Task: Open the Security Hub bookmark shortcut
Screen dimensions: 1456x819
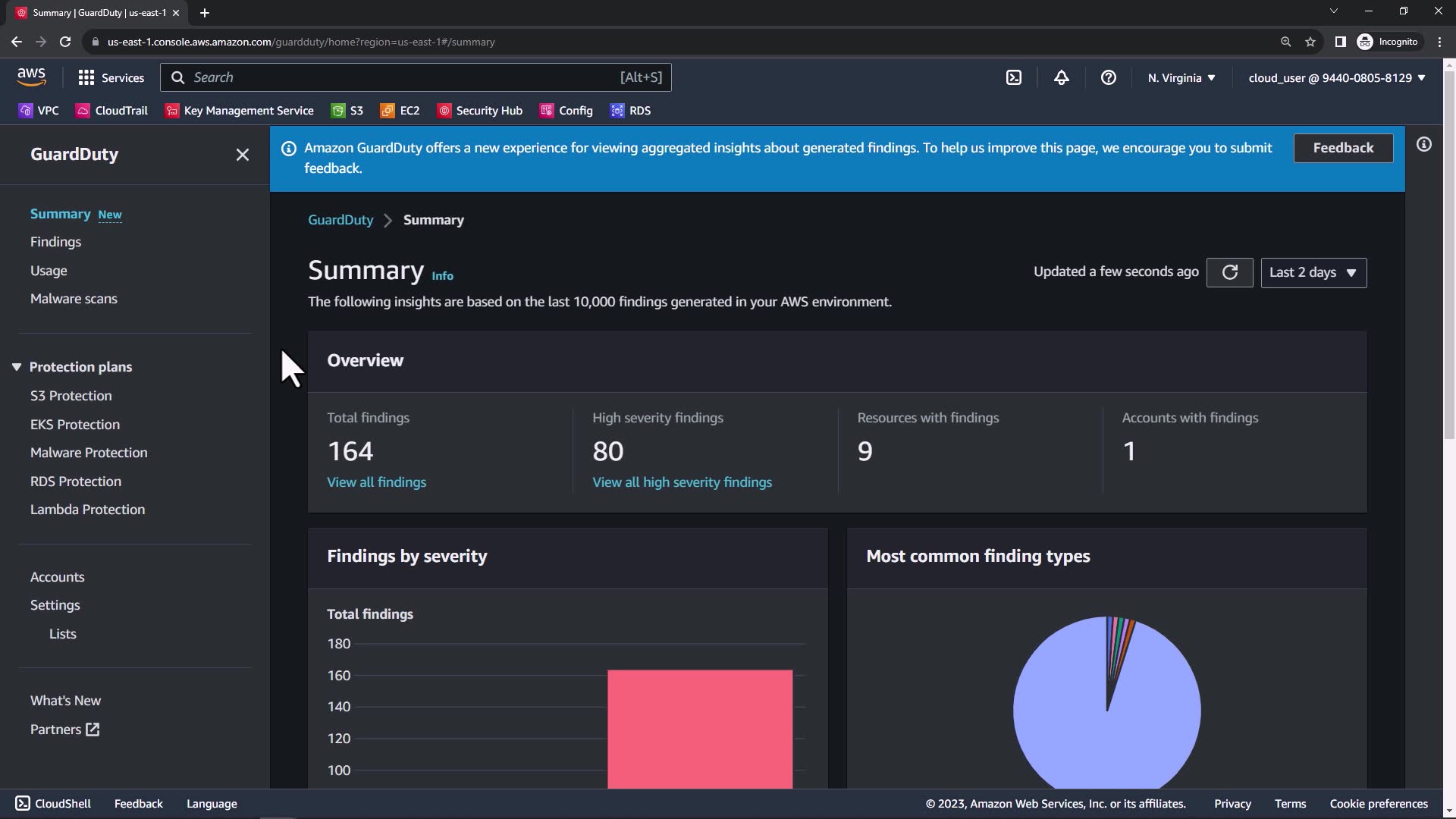Action: [x=480, y=111]
